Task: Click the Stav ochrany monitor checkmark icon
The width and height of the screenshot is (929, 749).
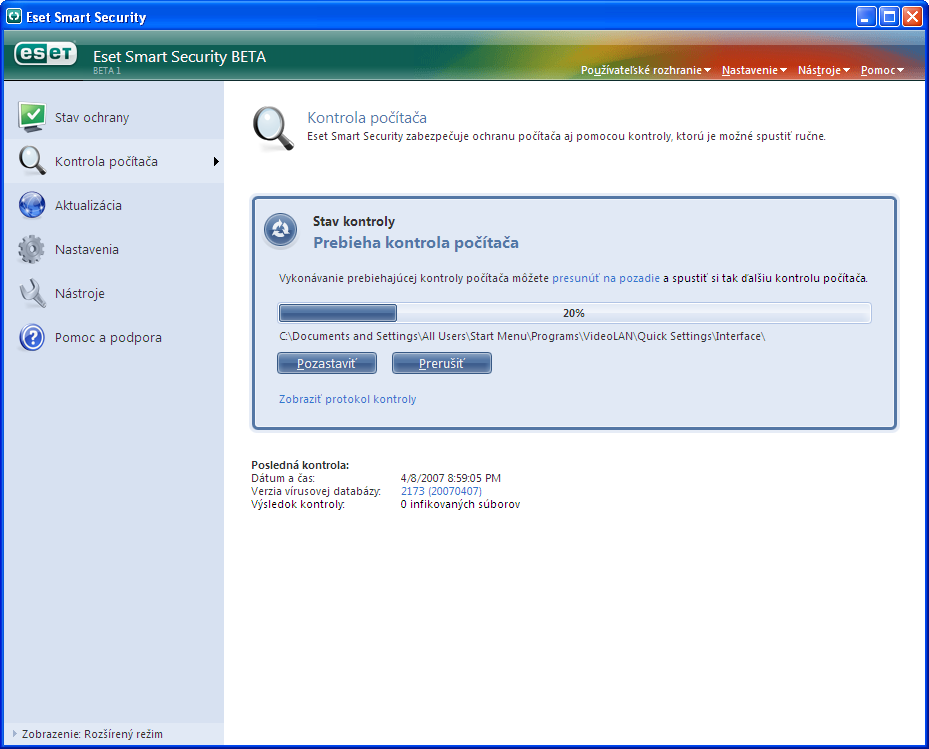Action: (32, 117)
